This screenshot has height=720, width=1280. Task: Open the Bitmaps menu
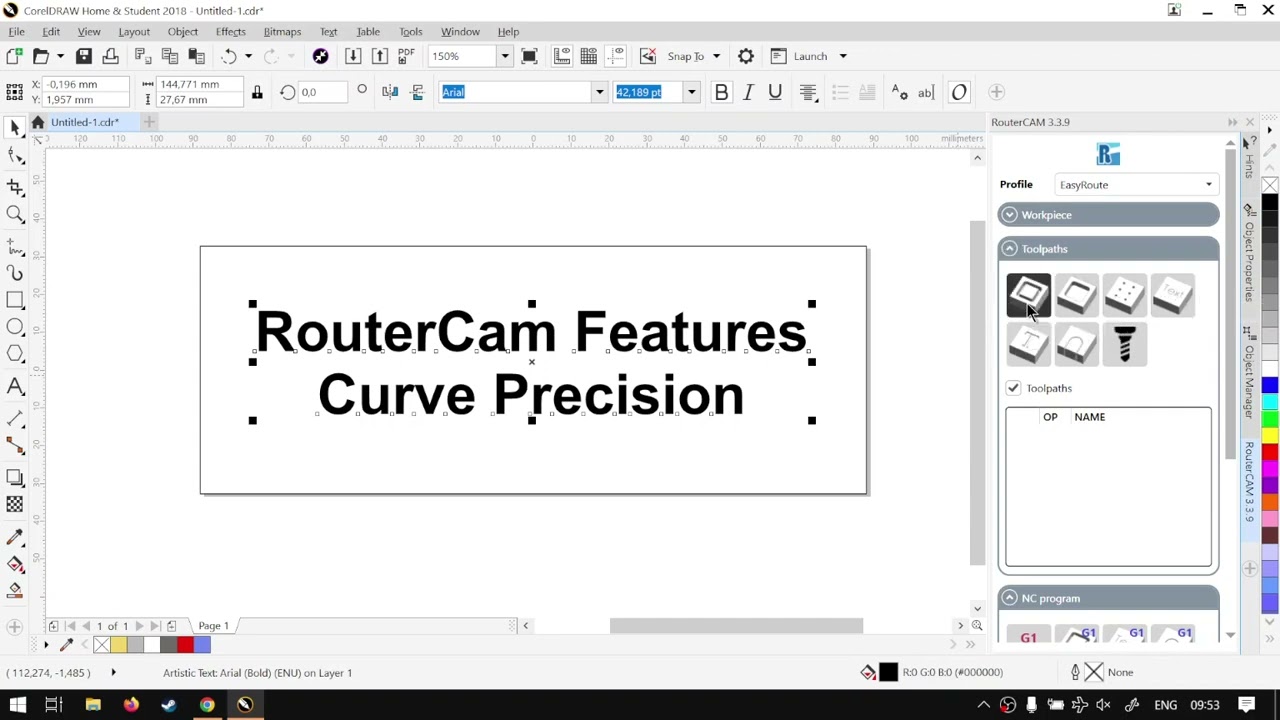click(x=282, y=32)
